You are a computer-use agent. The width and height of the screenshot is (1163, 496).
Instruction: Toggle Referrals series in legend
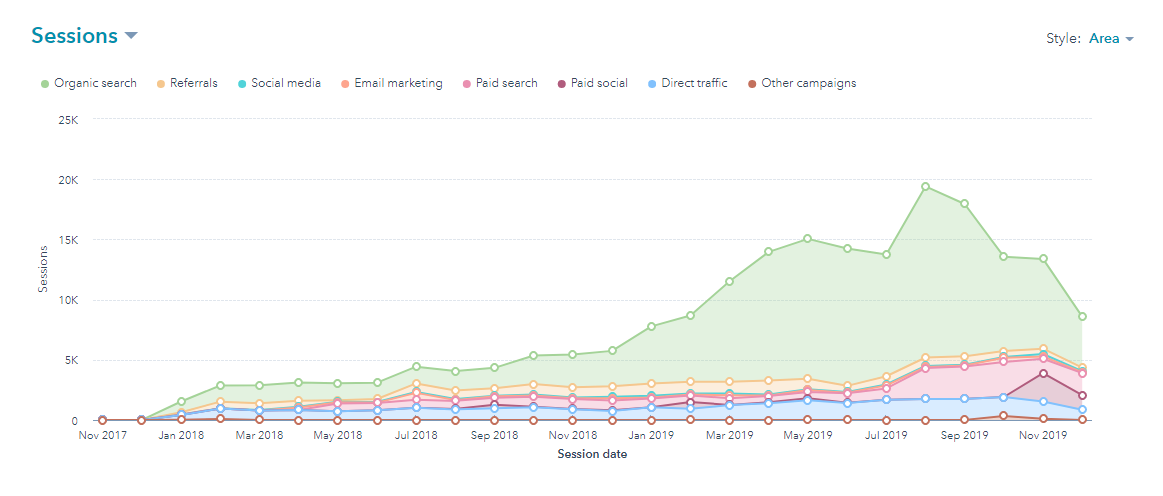186,83
